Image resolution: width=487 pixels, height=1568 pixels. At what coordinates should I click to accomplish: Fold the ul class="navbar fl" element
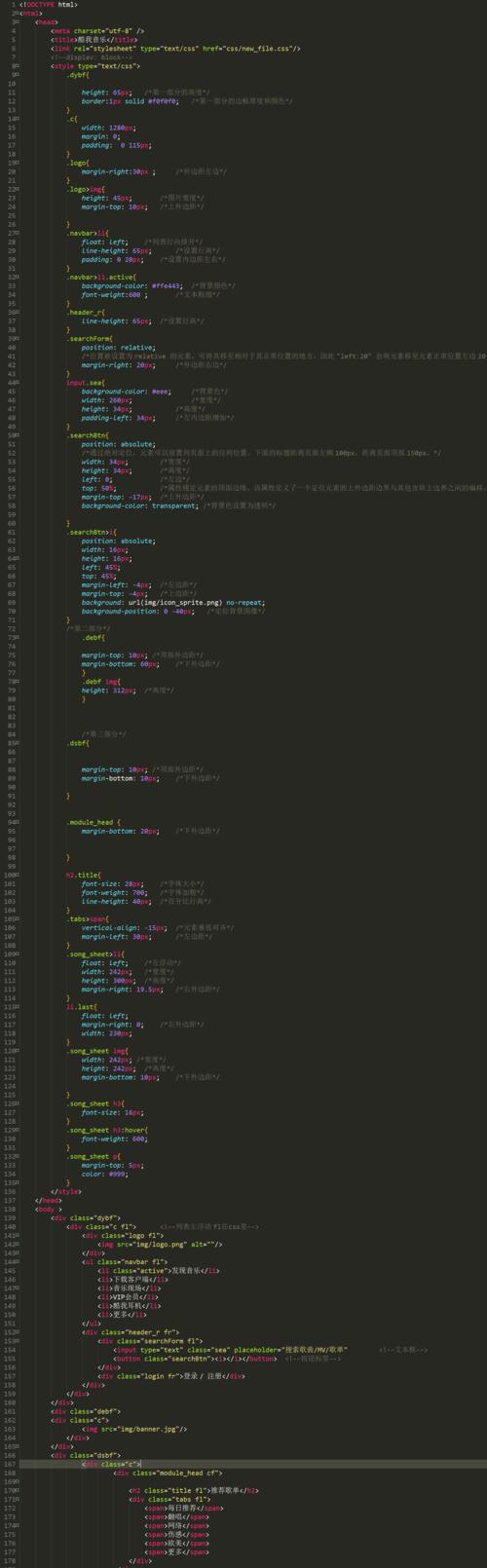pyautogui.click(x=16, y=1262)
